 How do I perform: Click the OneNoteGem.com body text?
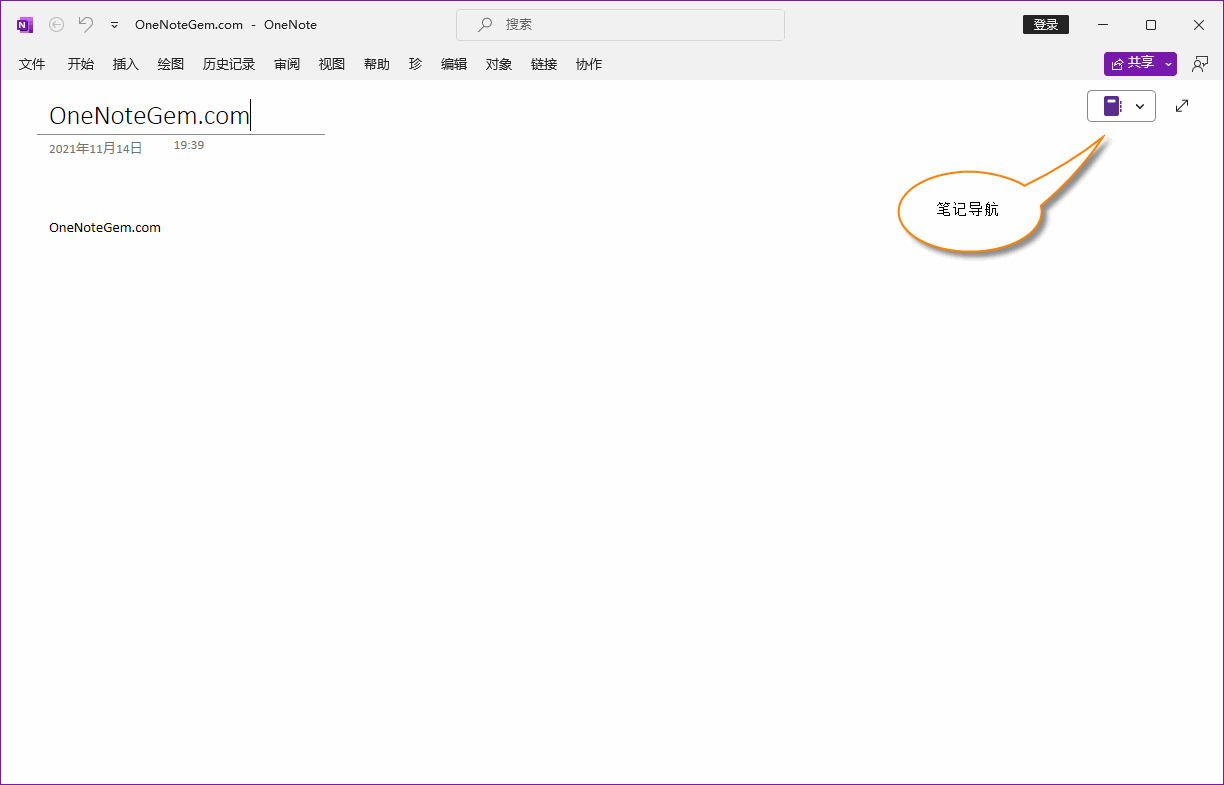(x=105, y=227)
